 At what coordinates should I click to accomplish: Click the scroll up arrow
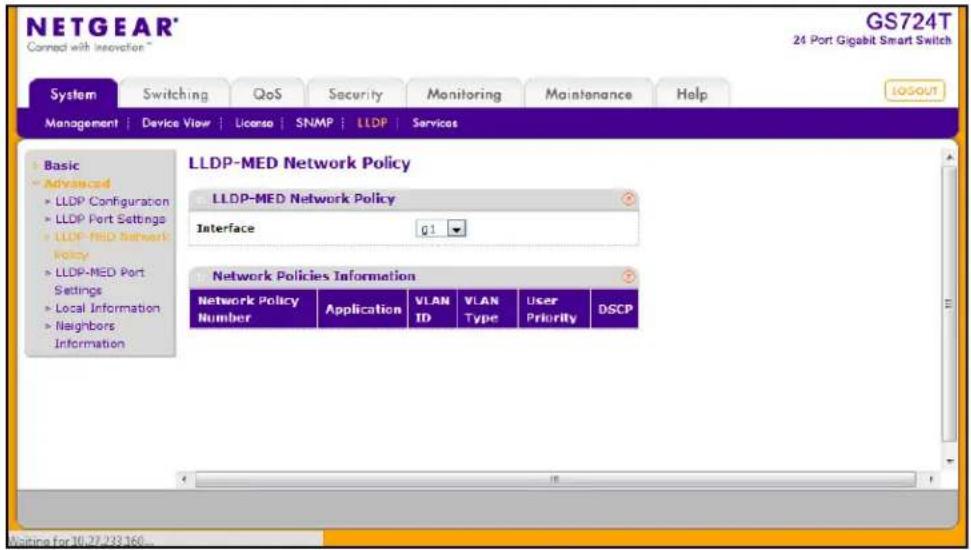coord(950,157)
